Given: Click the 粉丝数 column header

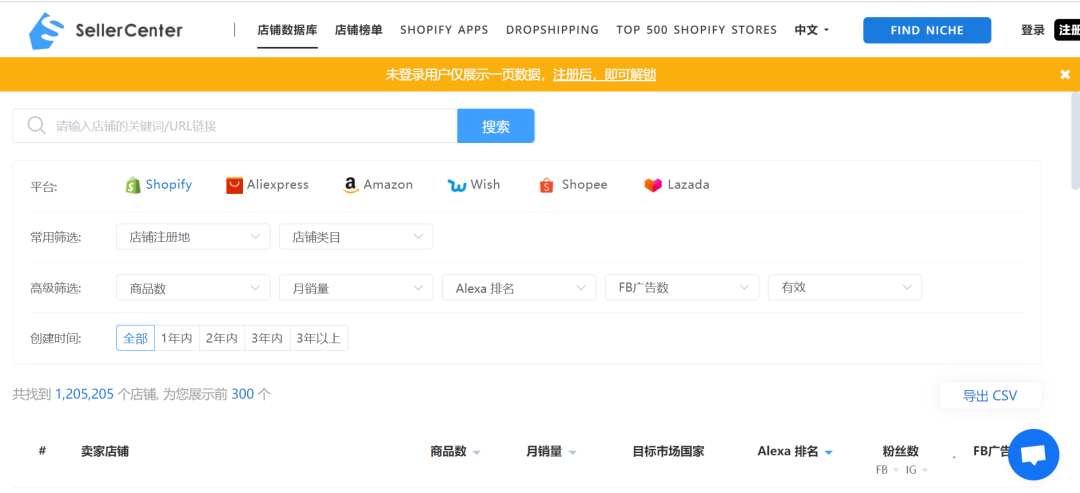Looking at the screenshot, I should [900, 452].
